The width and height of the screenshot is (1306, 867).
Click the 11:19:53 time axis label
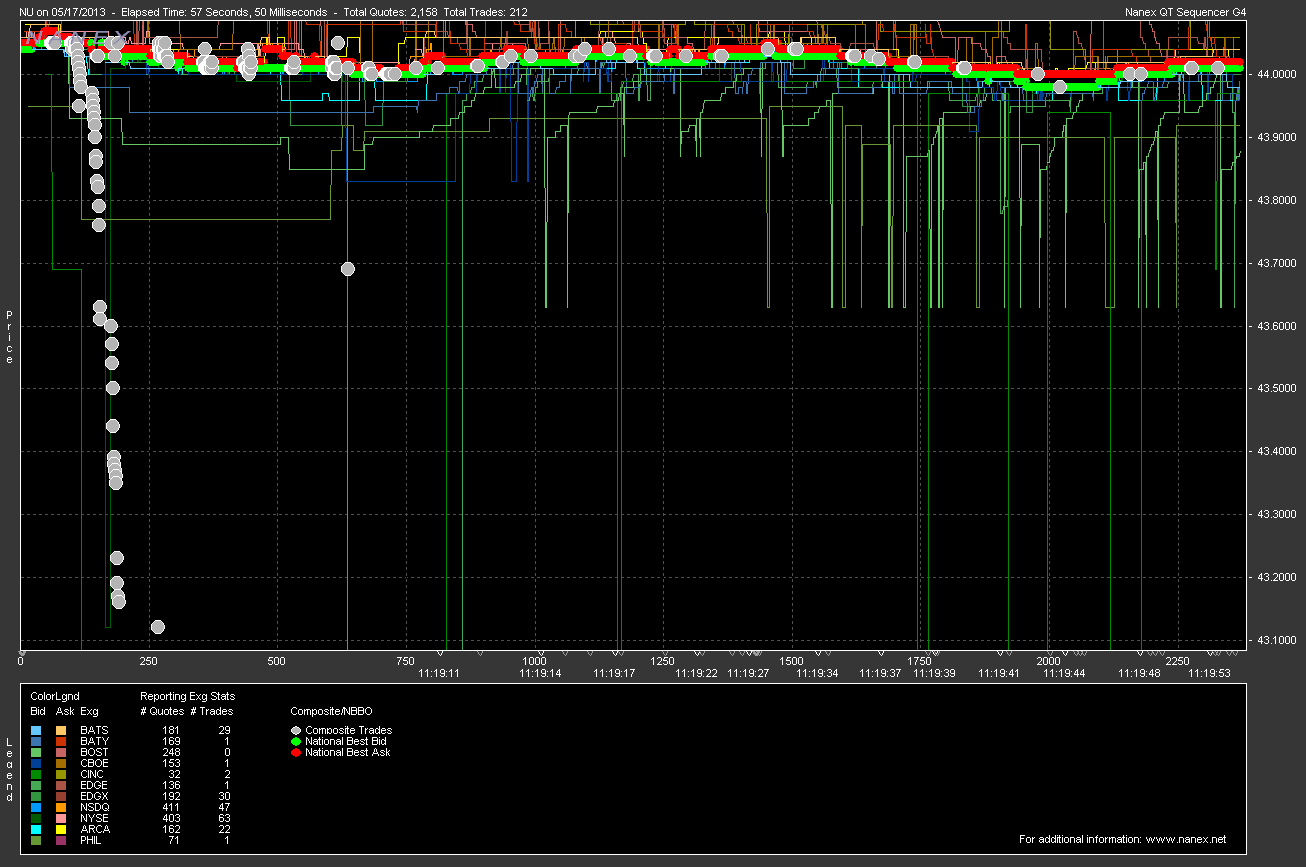1208,674
